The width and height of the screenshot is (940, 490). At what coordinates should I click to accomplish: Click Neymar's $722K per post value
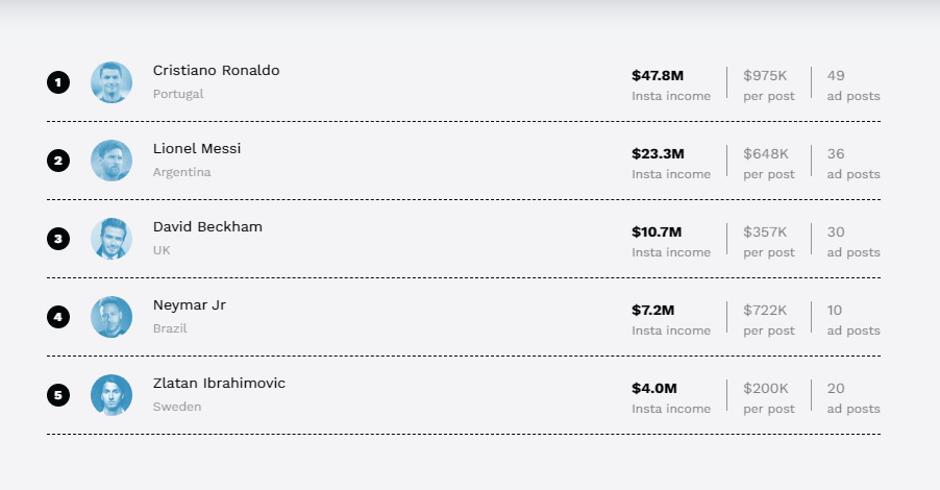[765, 310]
